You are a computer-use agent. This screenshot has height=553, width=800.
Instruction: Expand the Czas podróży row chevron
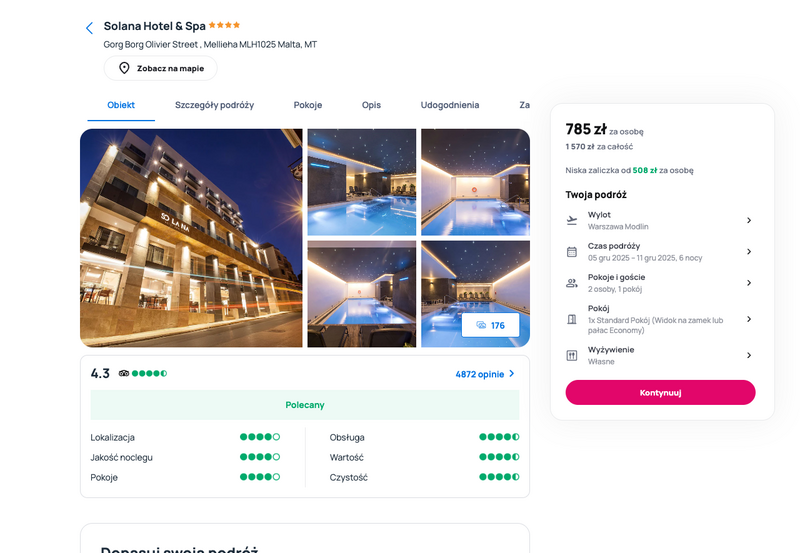tap(749, 252)
